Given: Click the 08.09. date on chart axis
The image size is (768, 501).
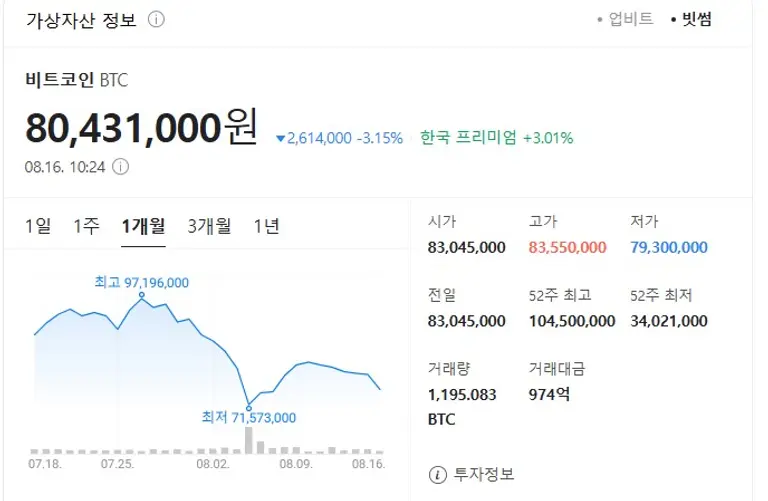Looking at the screenshot, I should [296, 464].
